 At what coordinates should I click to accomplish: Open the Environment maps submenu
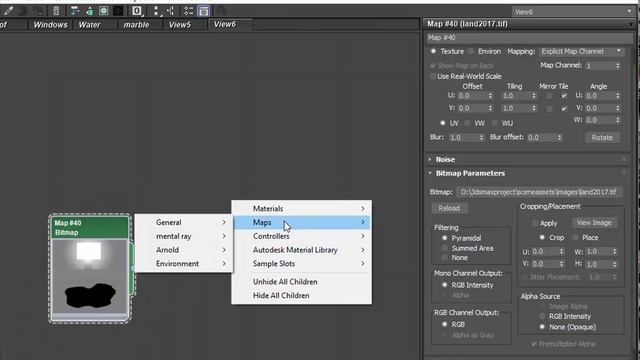184,264
